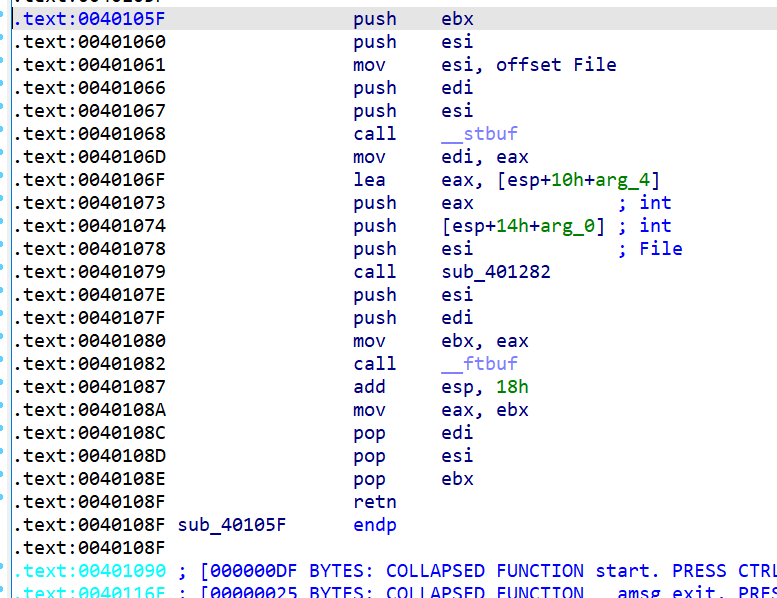Click 'pop esi' instruction
This screenshot has width=777, height=598.
pyautogui.click(x=413, y=456)
